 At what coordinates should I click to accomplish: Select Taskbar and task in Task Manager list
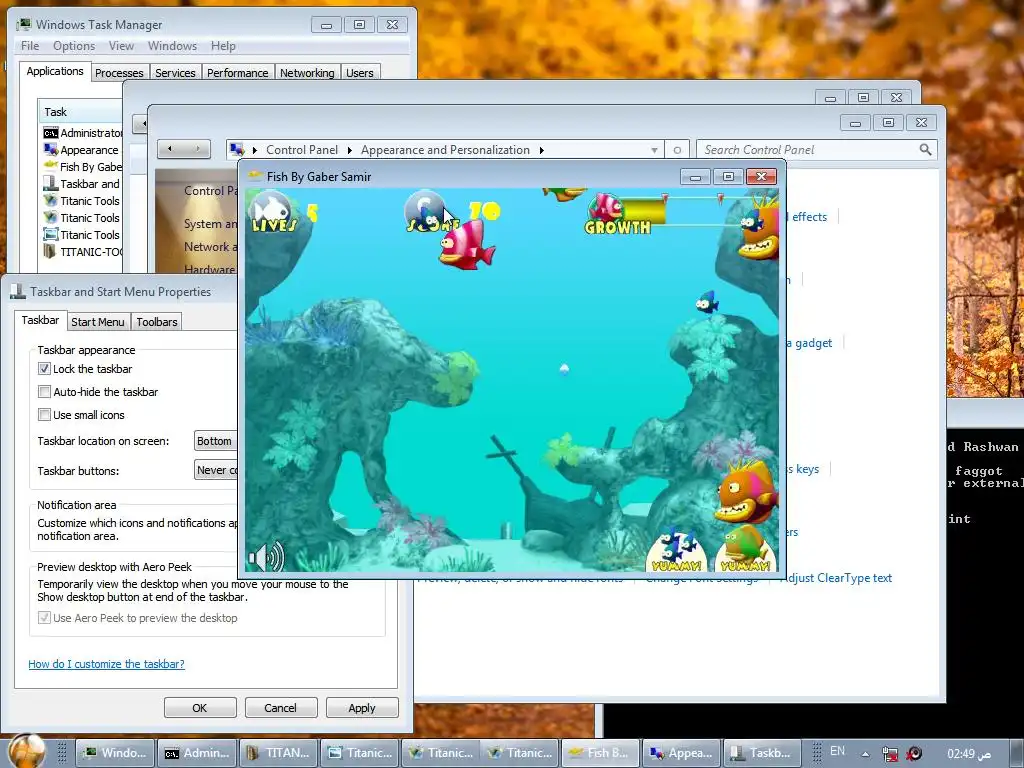click(82, 184)
